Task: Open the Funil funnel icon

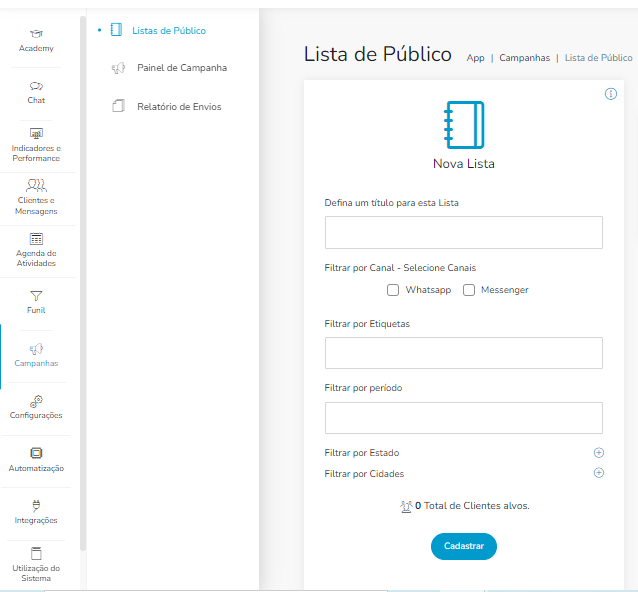Action: (36, 296)
